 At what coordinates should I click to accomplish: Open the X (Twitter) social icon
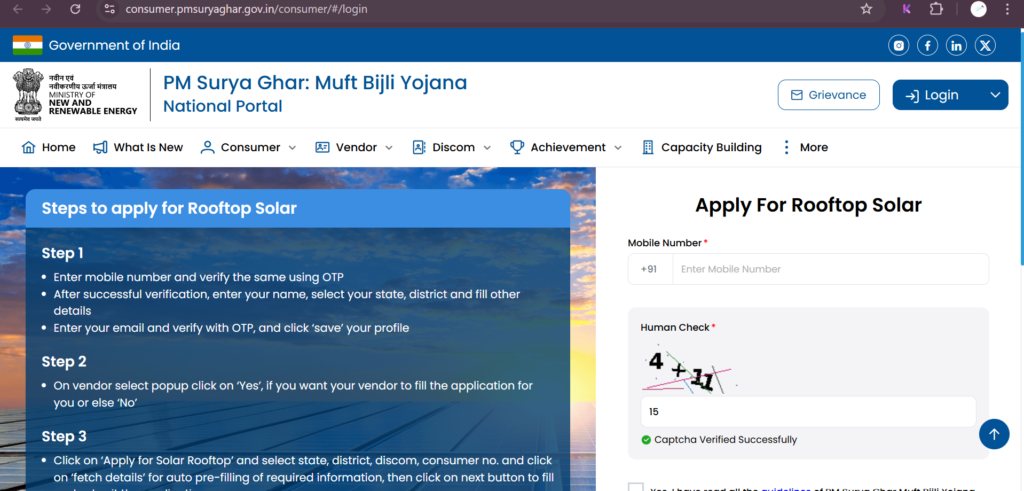click(x=985, y=45)
